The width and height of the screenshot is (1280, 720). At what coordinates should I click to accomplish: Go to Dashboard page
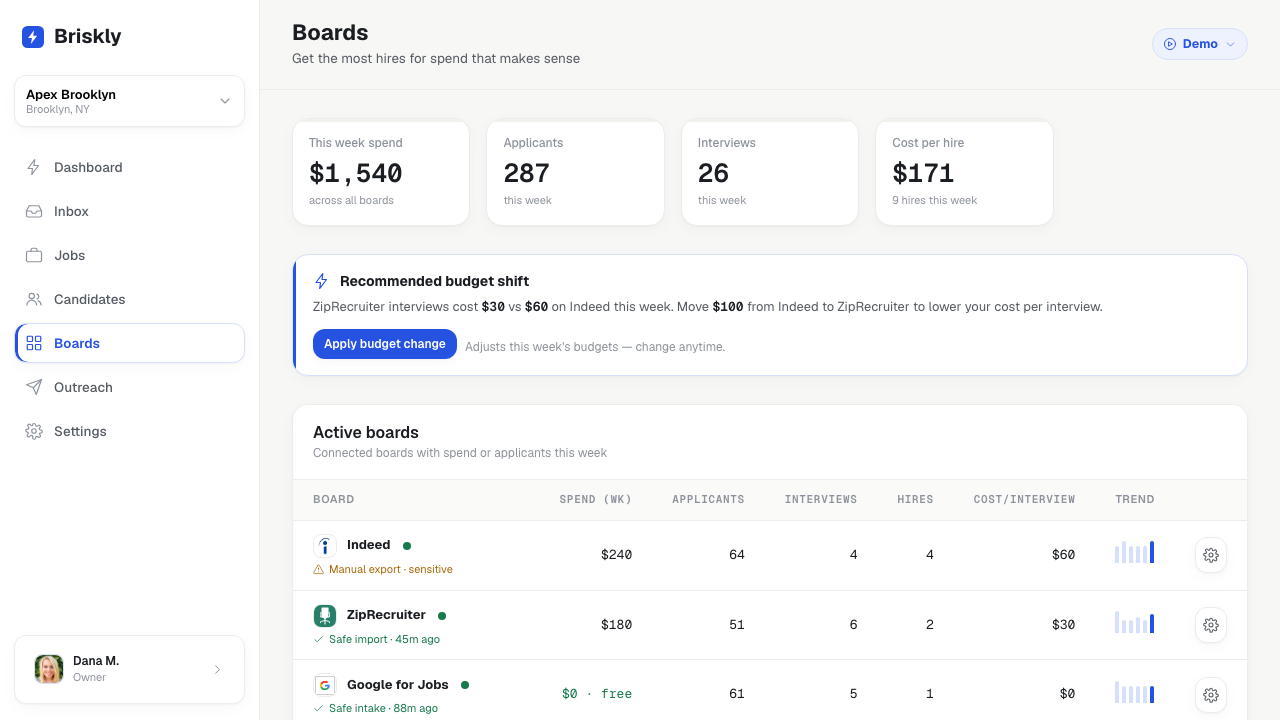click(129, 167)
